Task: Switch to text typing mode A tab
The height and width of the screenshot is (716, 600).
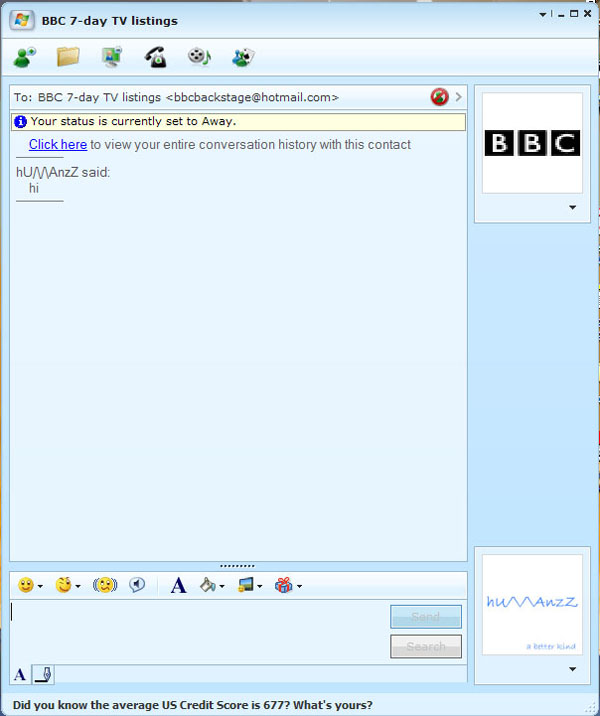Action: point(20,674)
